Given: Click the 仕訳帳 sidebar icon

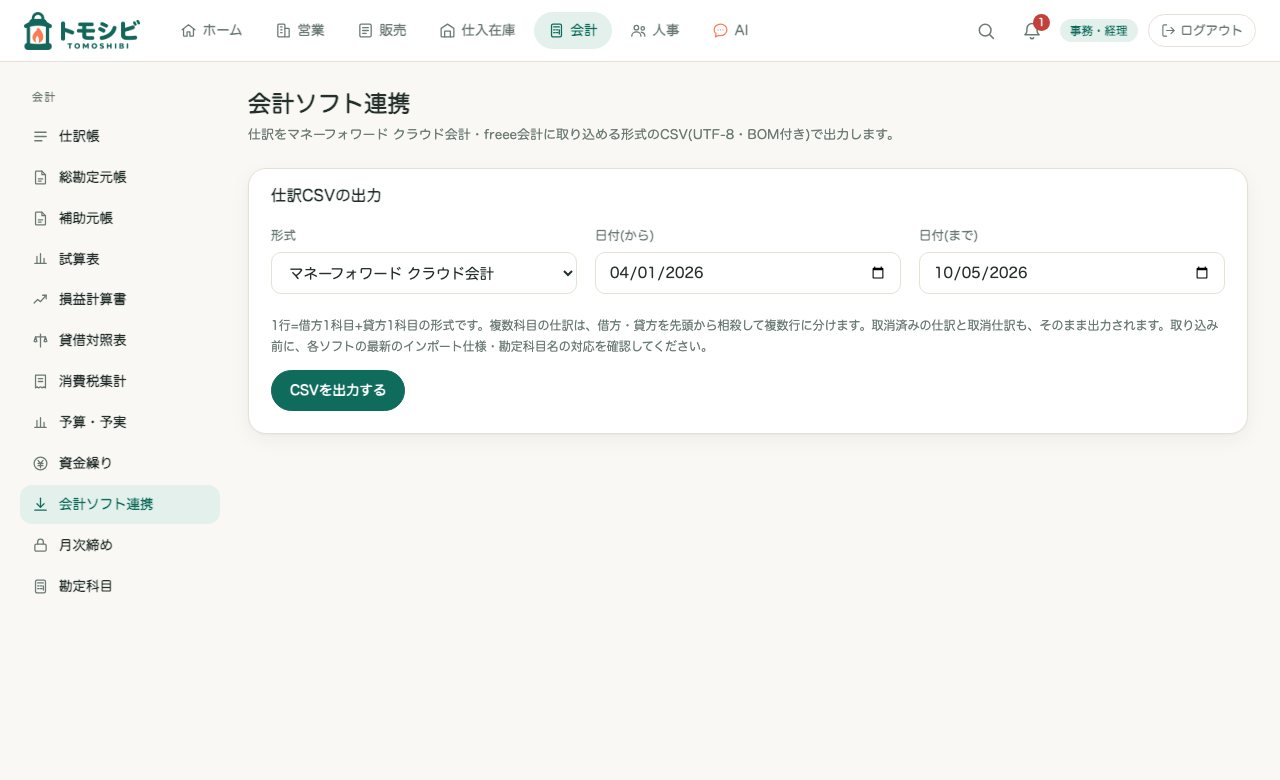Looking at the screenshot, I should pyautogui.click(x=40, y=136).
